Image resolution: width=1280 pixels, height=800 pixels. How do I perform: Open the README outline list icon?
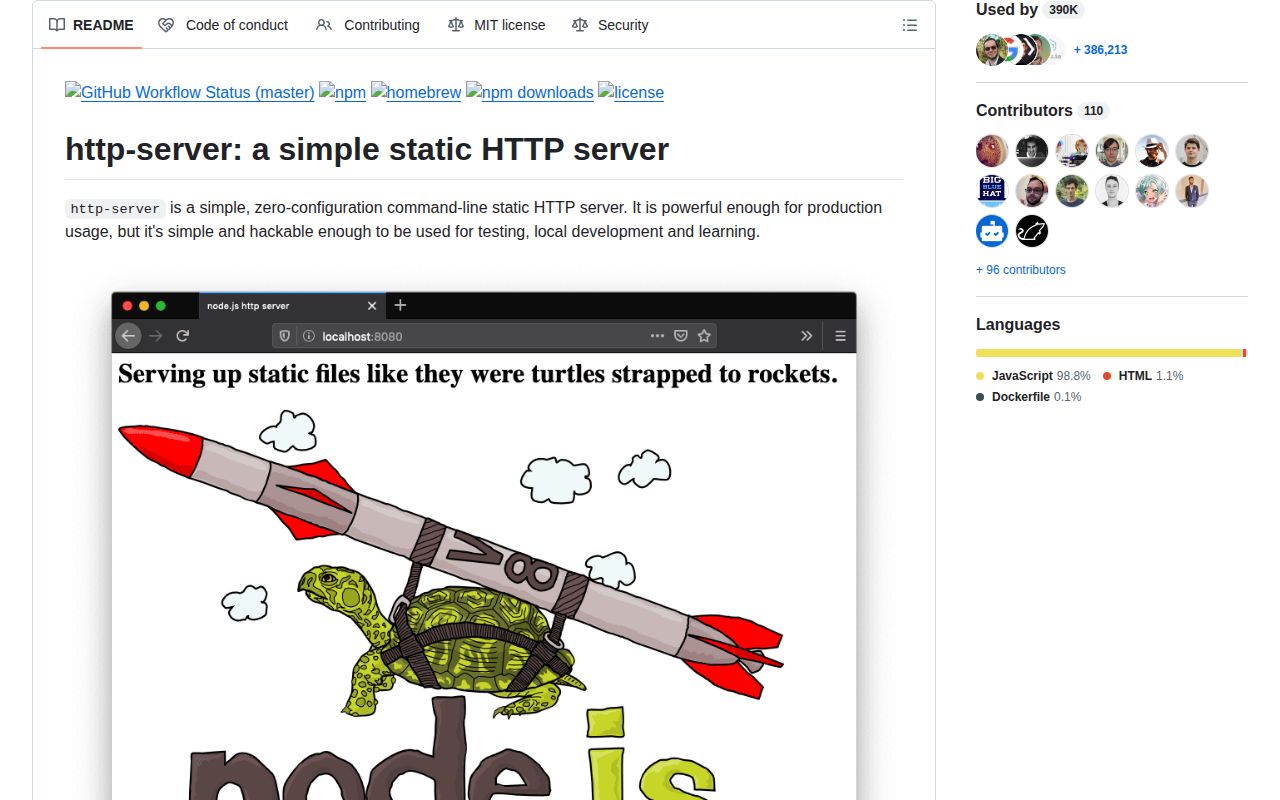910,25
